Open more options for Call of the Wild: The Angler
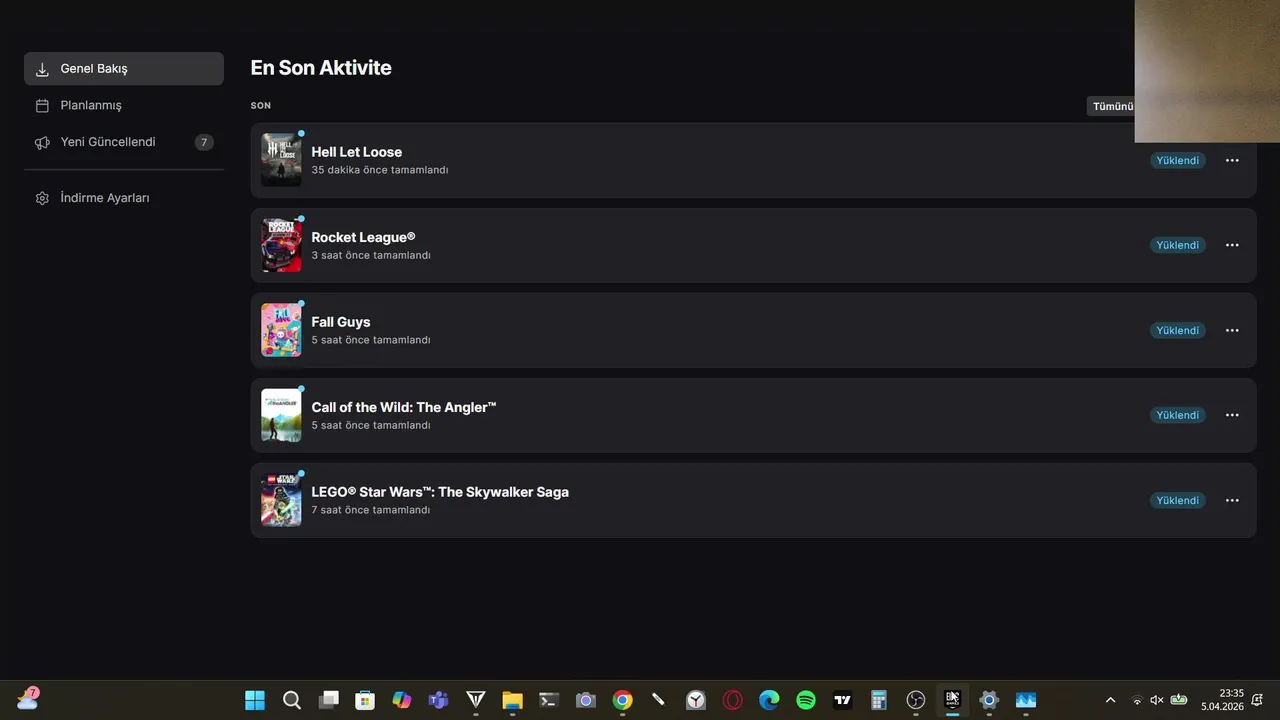 coord(1232,415)
